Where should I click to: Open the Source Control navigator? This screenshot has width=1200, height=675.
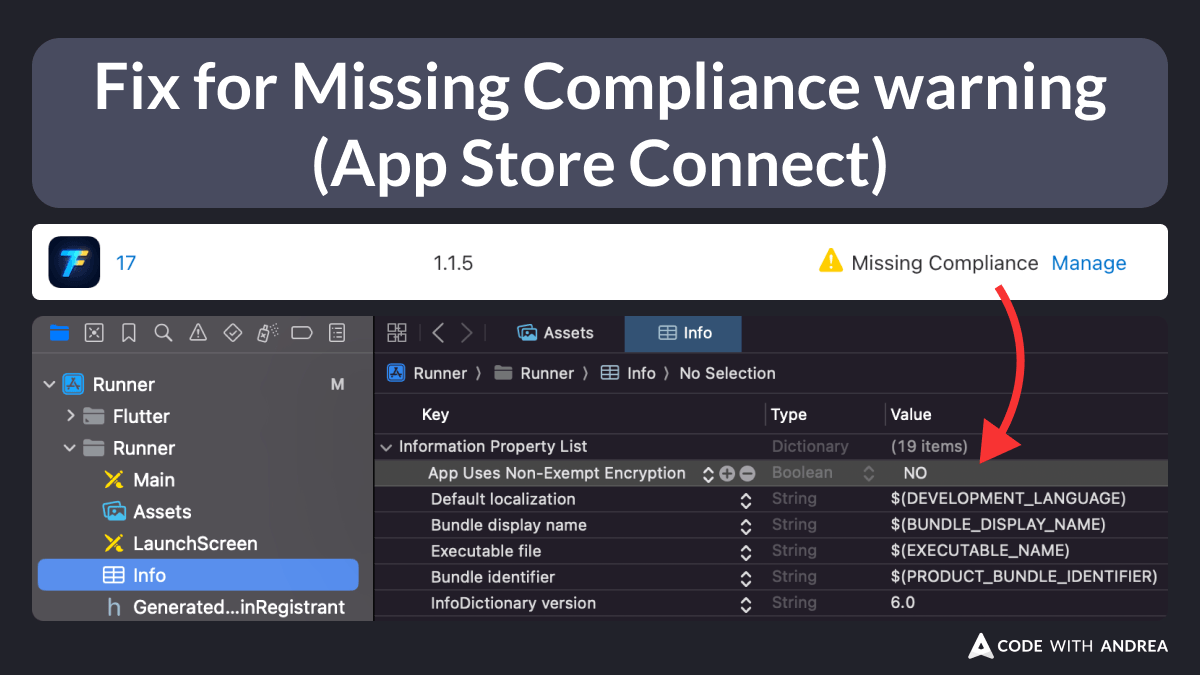pyautogui.click(x=93, y=333)
